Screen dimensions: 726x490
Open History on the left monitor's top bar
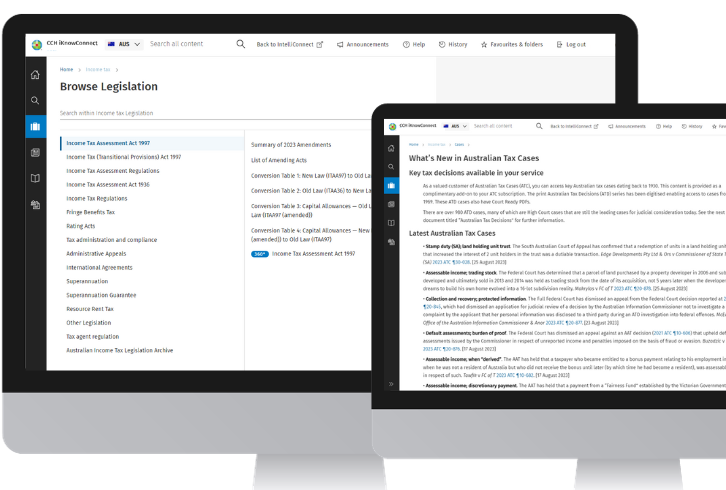click(452, 45)
